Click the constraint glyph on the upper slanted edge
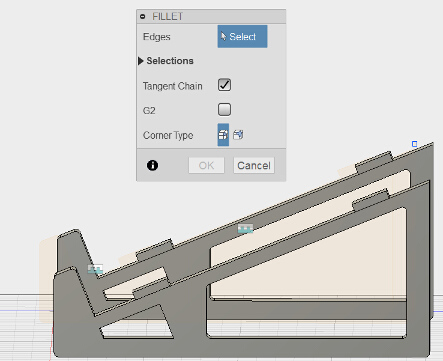The image size is (443, 361). (245, 228)
